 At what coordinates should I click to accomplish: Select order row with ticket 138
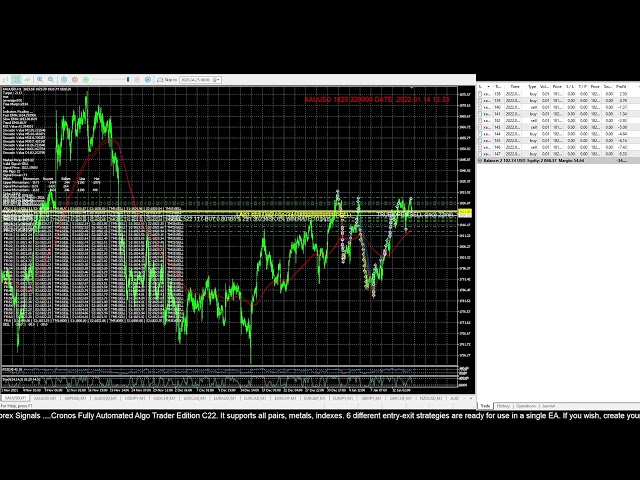point(498,93)
